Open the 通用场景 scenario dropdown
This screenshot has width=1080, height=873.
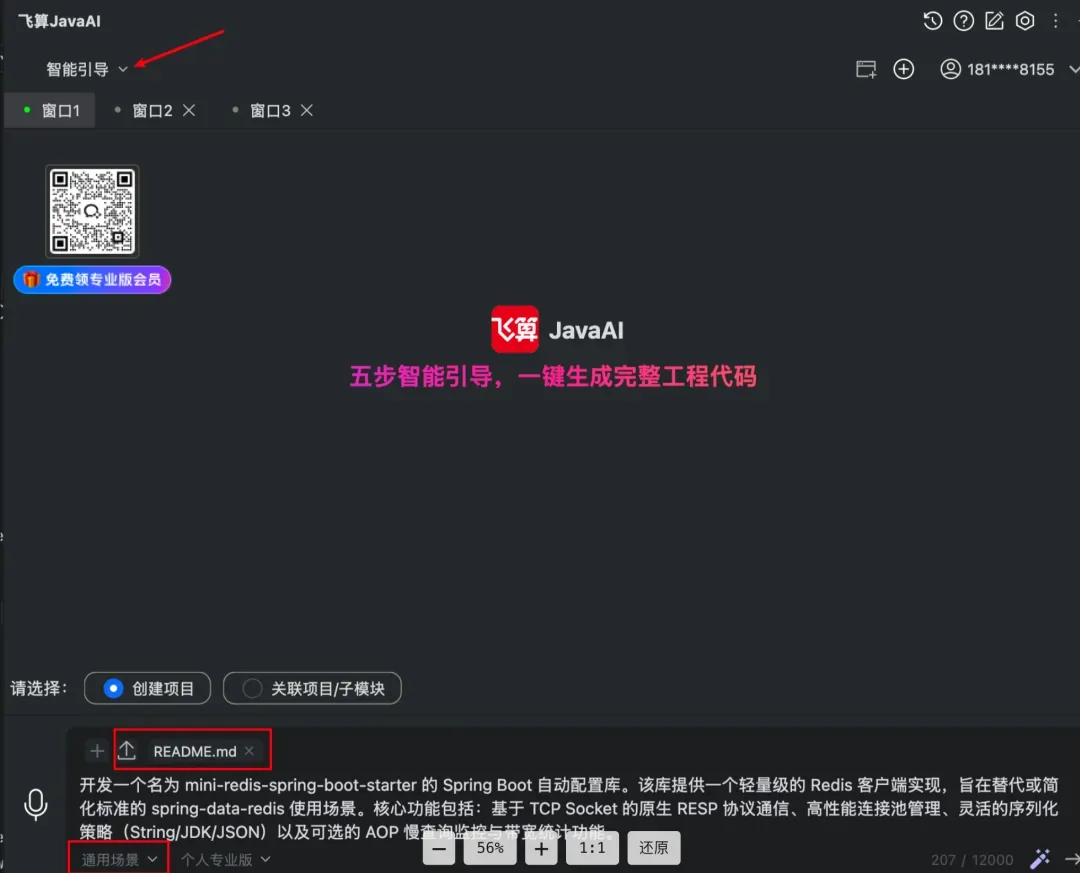click(119, 859)
